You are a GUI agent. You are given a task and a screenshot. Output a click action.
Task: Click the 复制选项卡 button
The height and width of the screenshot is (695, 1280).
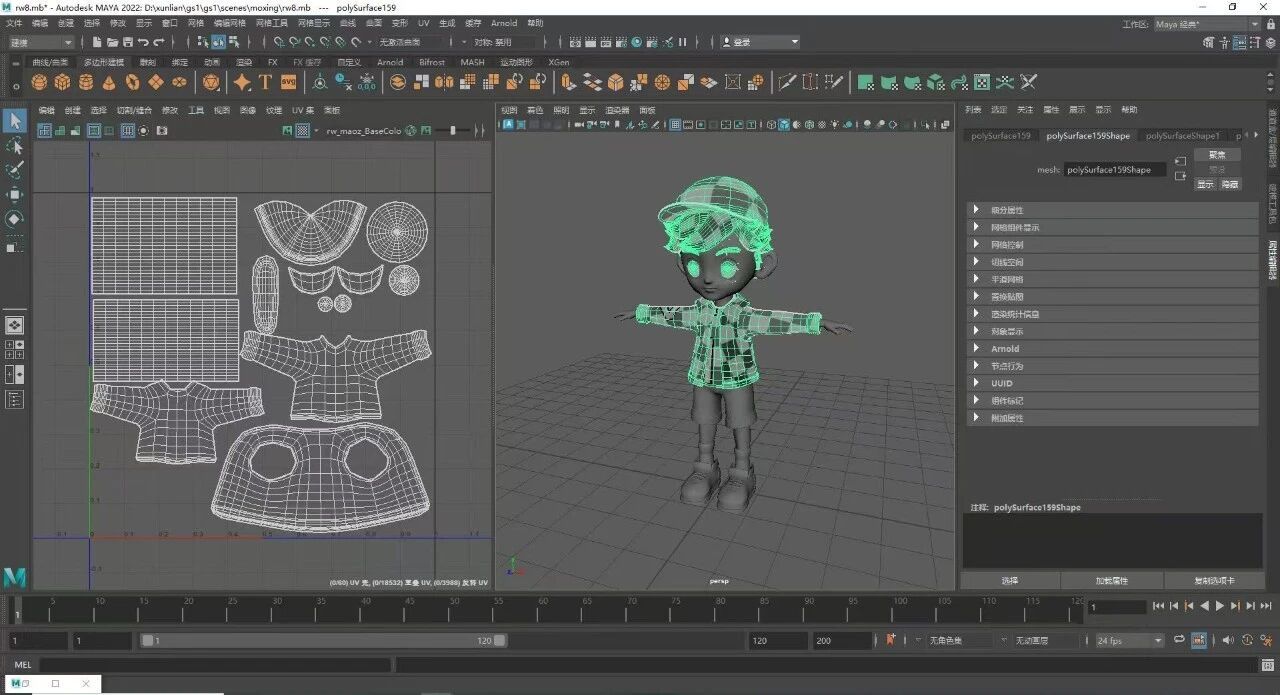[x=1214, y=580]
